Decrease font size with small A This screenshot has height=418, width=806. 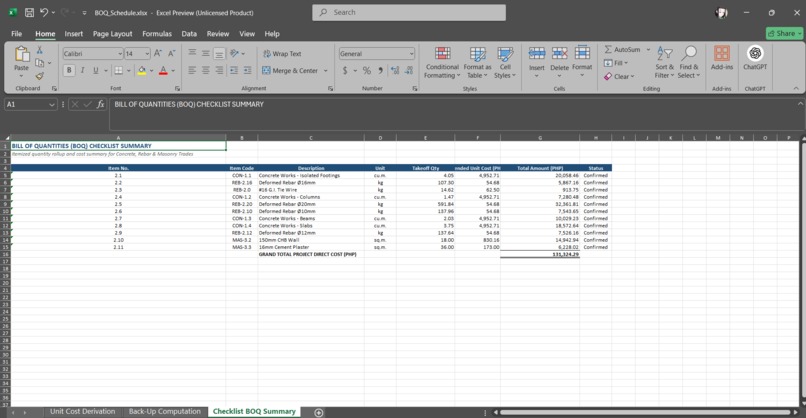tap(171, 53)
